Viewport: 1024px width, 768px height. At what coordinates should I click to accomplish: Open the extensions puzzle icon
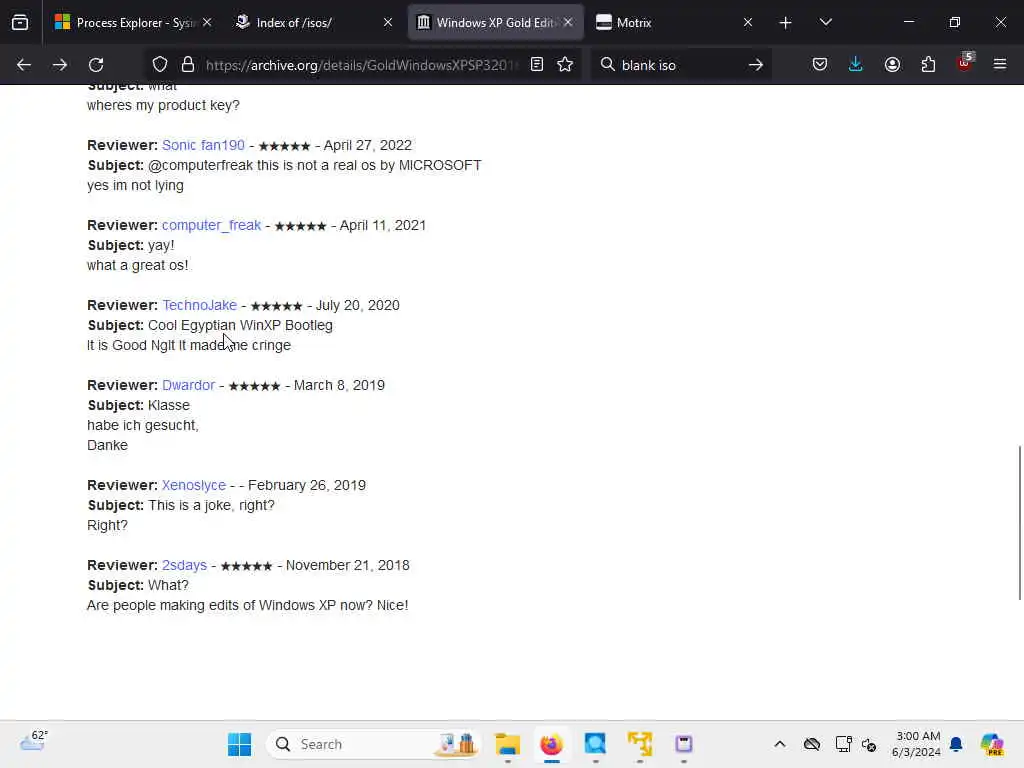(x=928, y=64)
